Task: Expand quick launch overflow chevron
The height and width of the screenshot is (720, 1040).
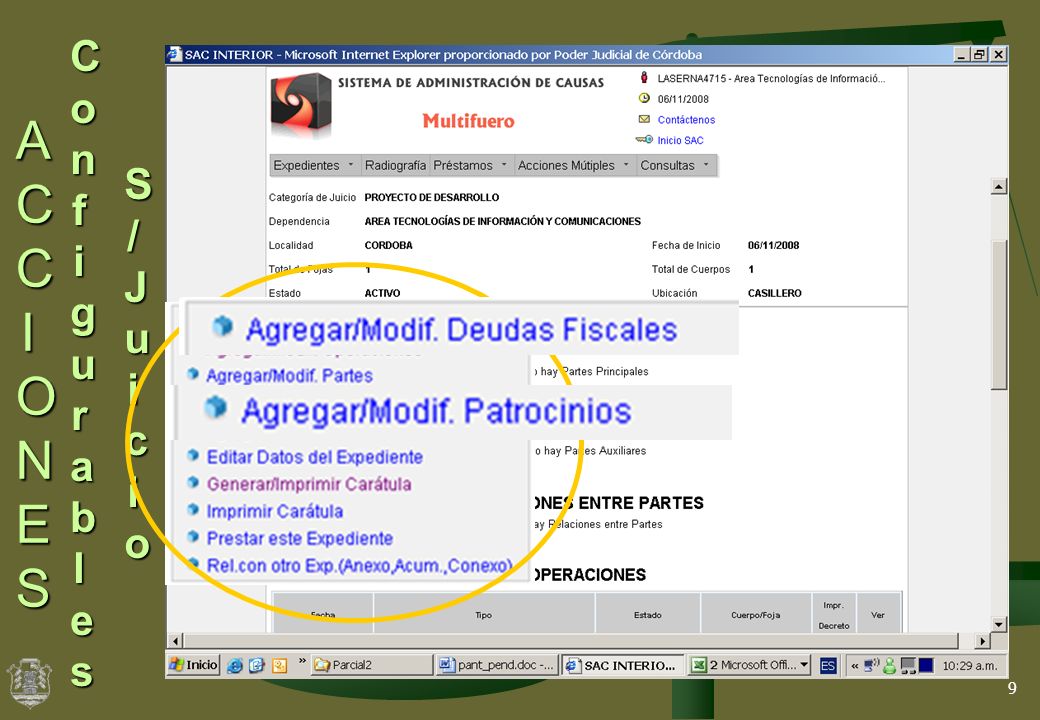Action: (302, 661)
